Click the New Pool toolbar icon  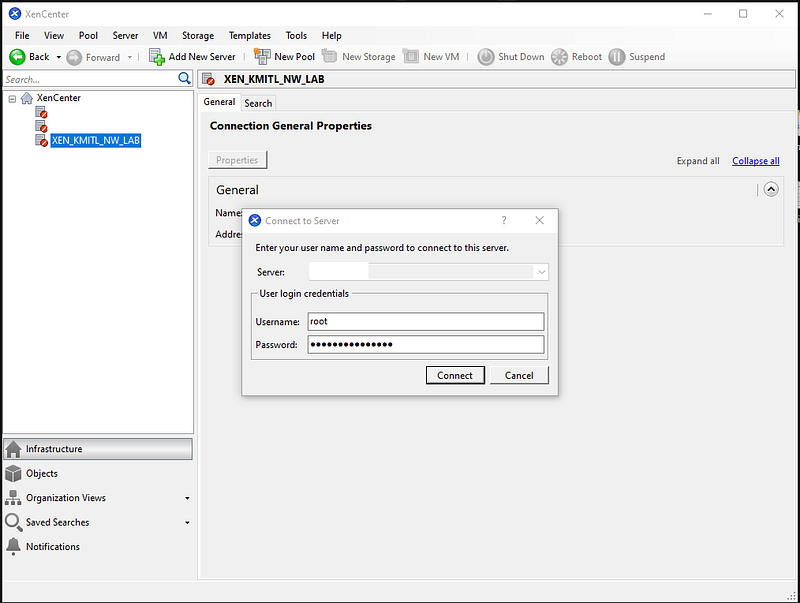coord(262,57)
